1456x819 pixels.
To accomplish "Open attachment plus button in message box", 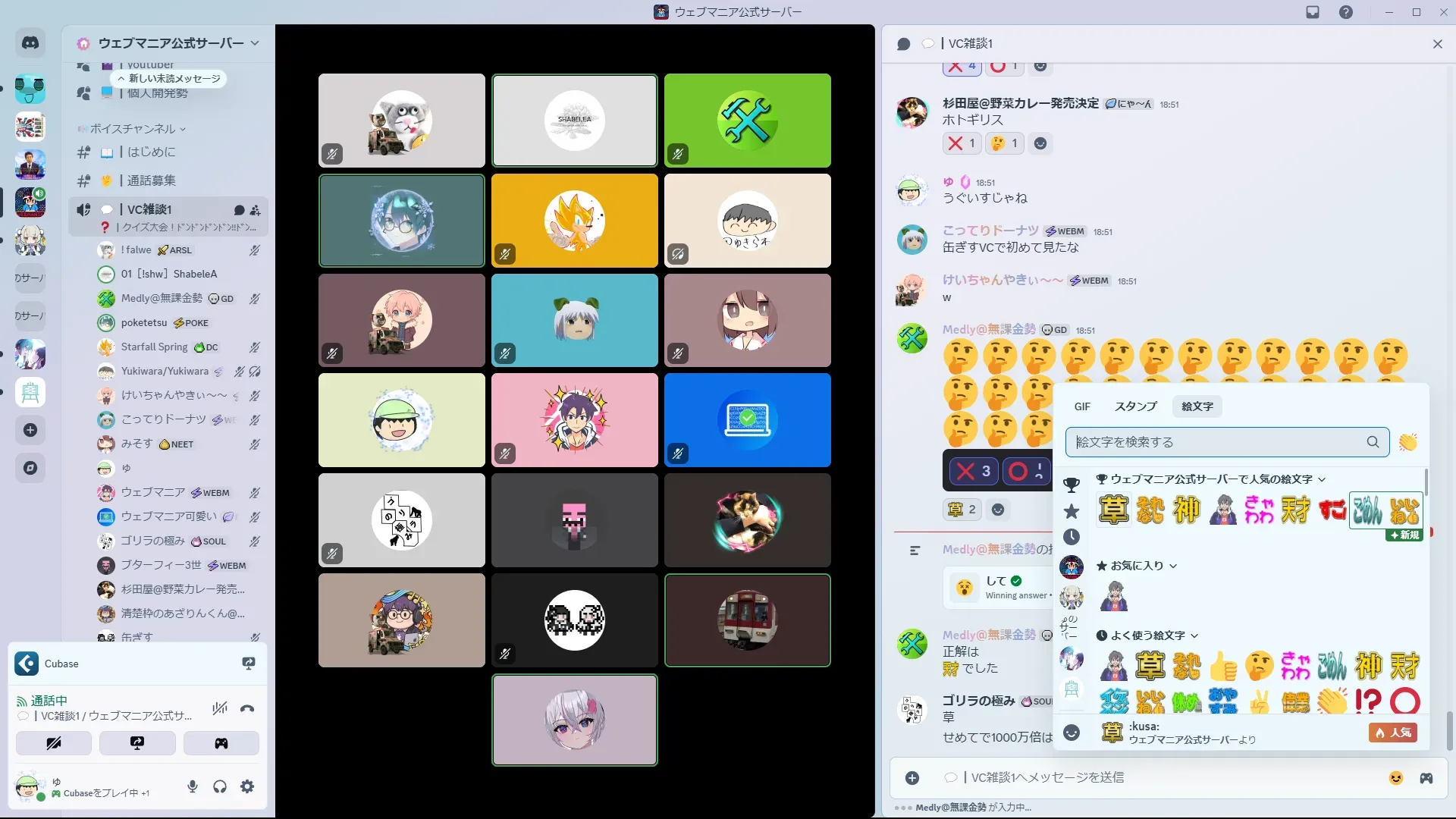I will [912, 778].
